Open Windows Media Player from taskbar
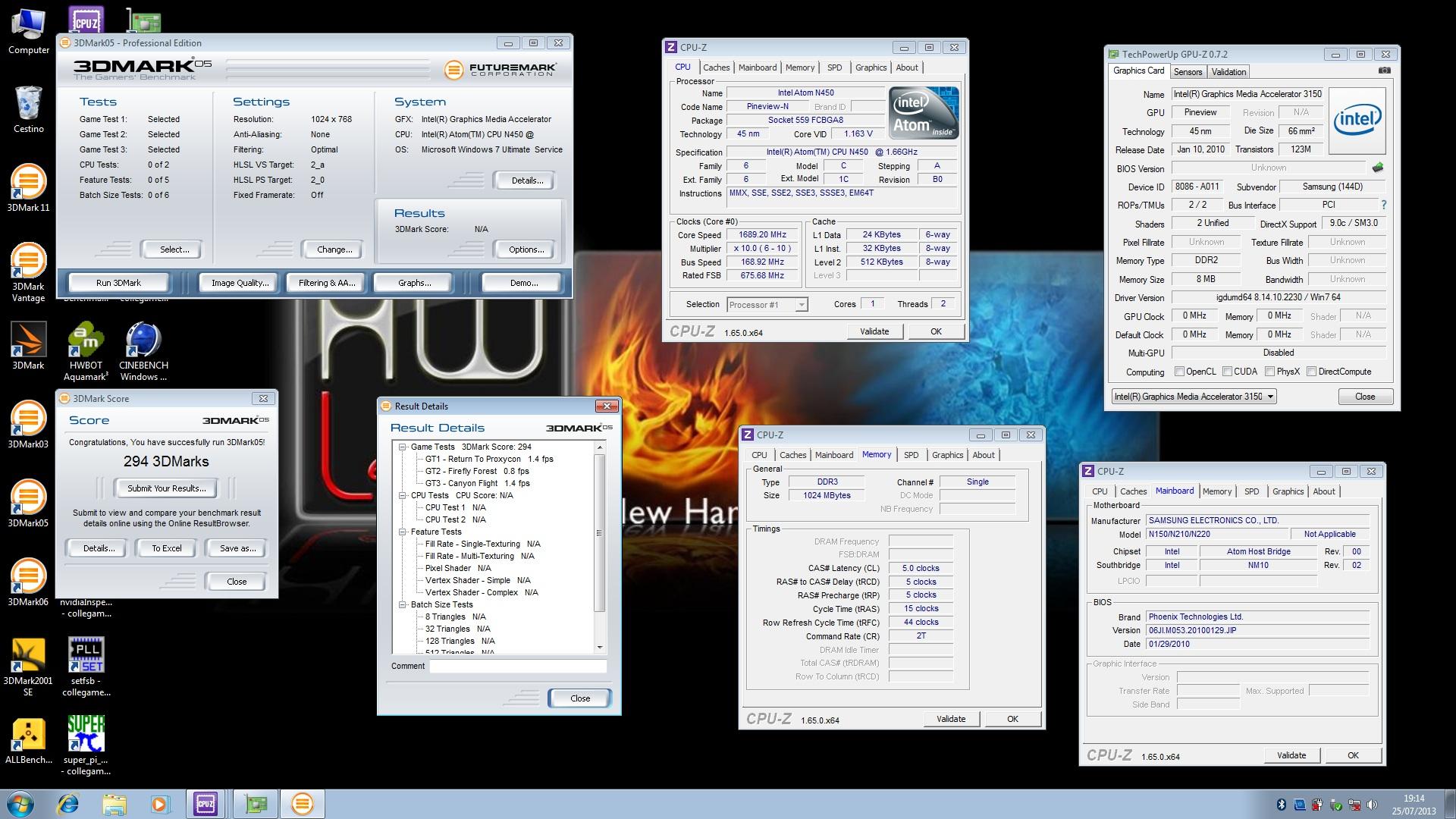 [160, 803]
